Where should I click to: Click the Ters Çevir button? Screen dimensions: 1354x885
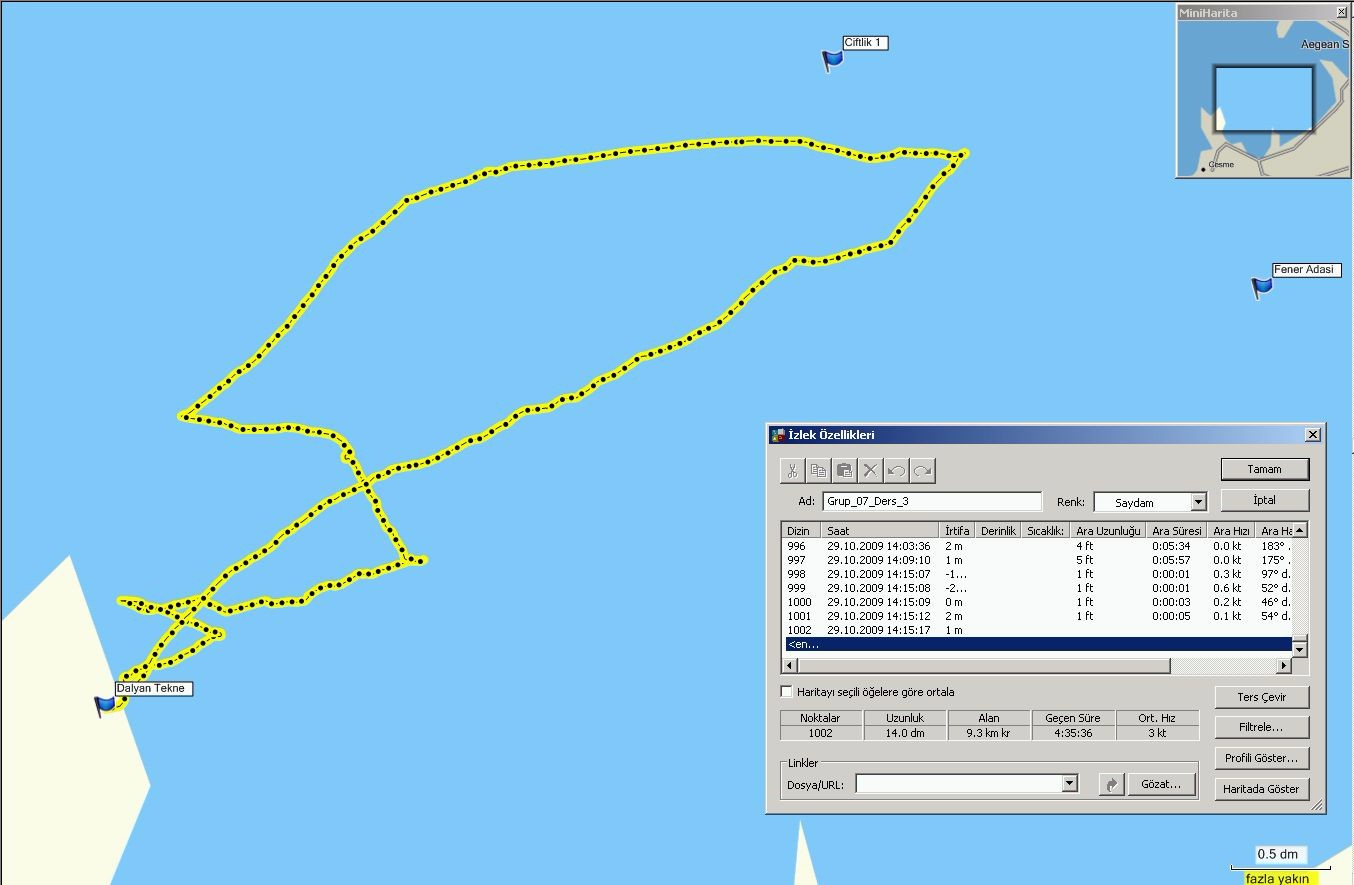point(1262,697)
